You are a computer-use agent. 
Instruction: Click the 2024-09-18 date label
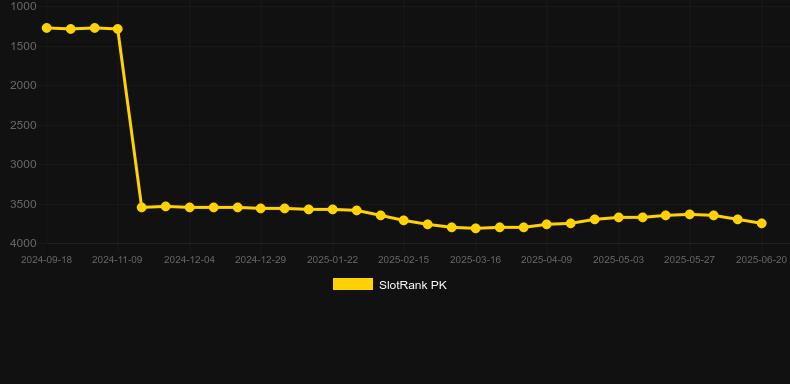46,260
